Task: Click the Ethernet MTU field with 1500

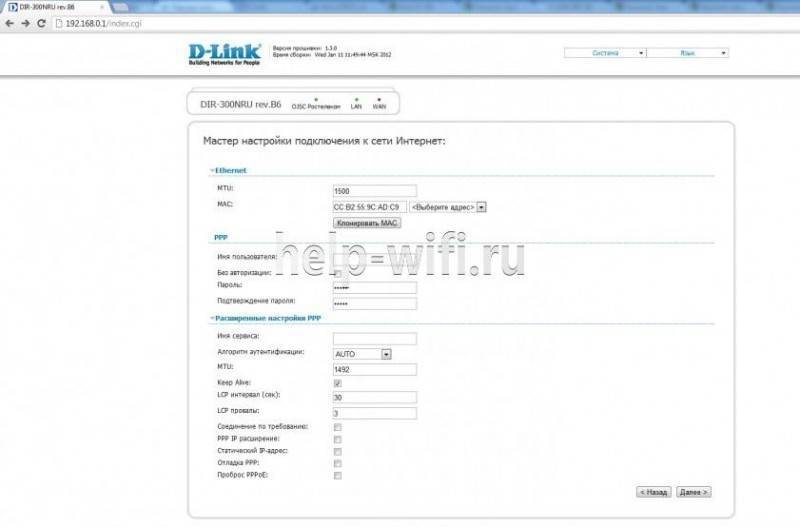Action: click(x=374, y=191)
